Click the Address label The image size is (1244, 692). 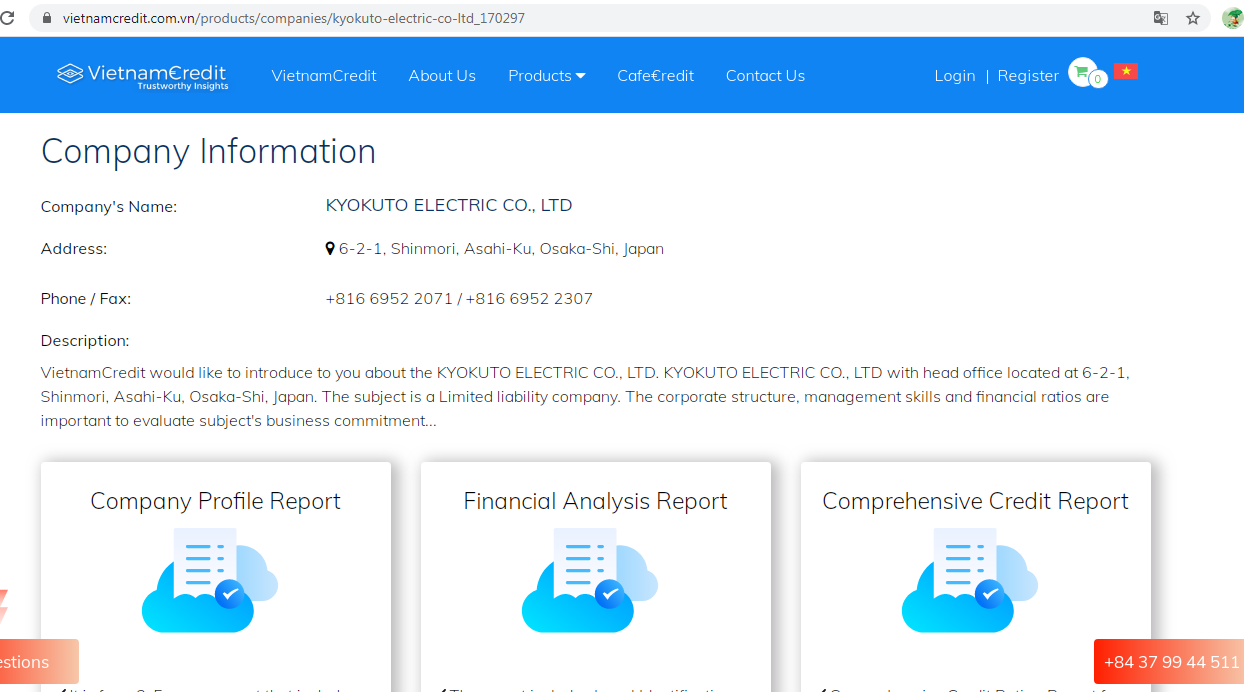click(x=74, y=249)
